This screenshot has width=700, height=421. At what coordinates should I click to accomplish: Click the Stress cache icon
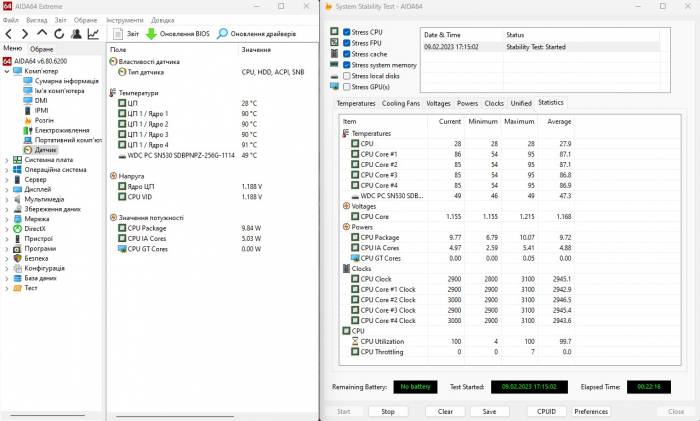[334, 53]
